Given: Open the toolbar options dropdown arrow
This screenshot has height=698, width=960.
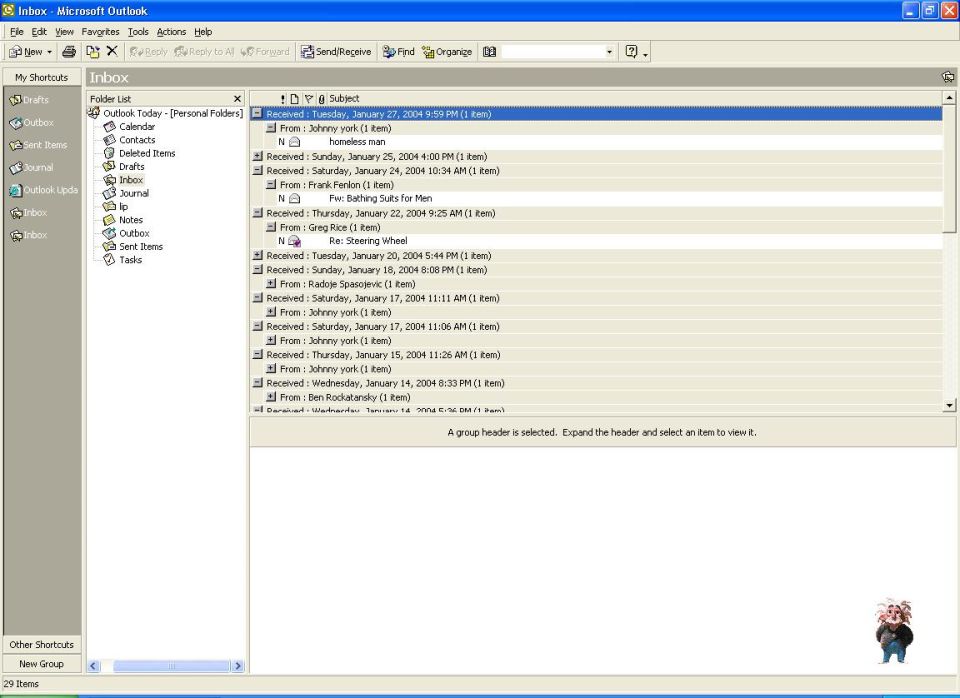Looking at the screenshot, I should [x=645, y=54].
